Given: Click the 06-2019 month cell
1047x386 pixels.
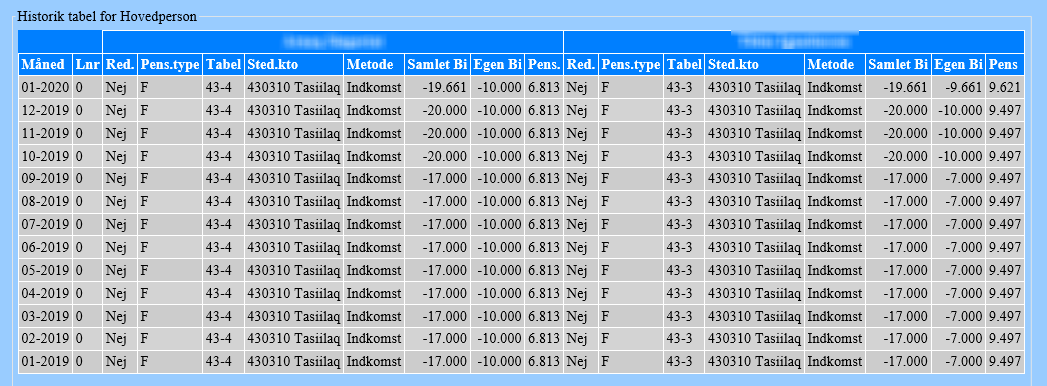Looking at the screenshot, I should [45, 247].
